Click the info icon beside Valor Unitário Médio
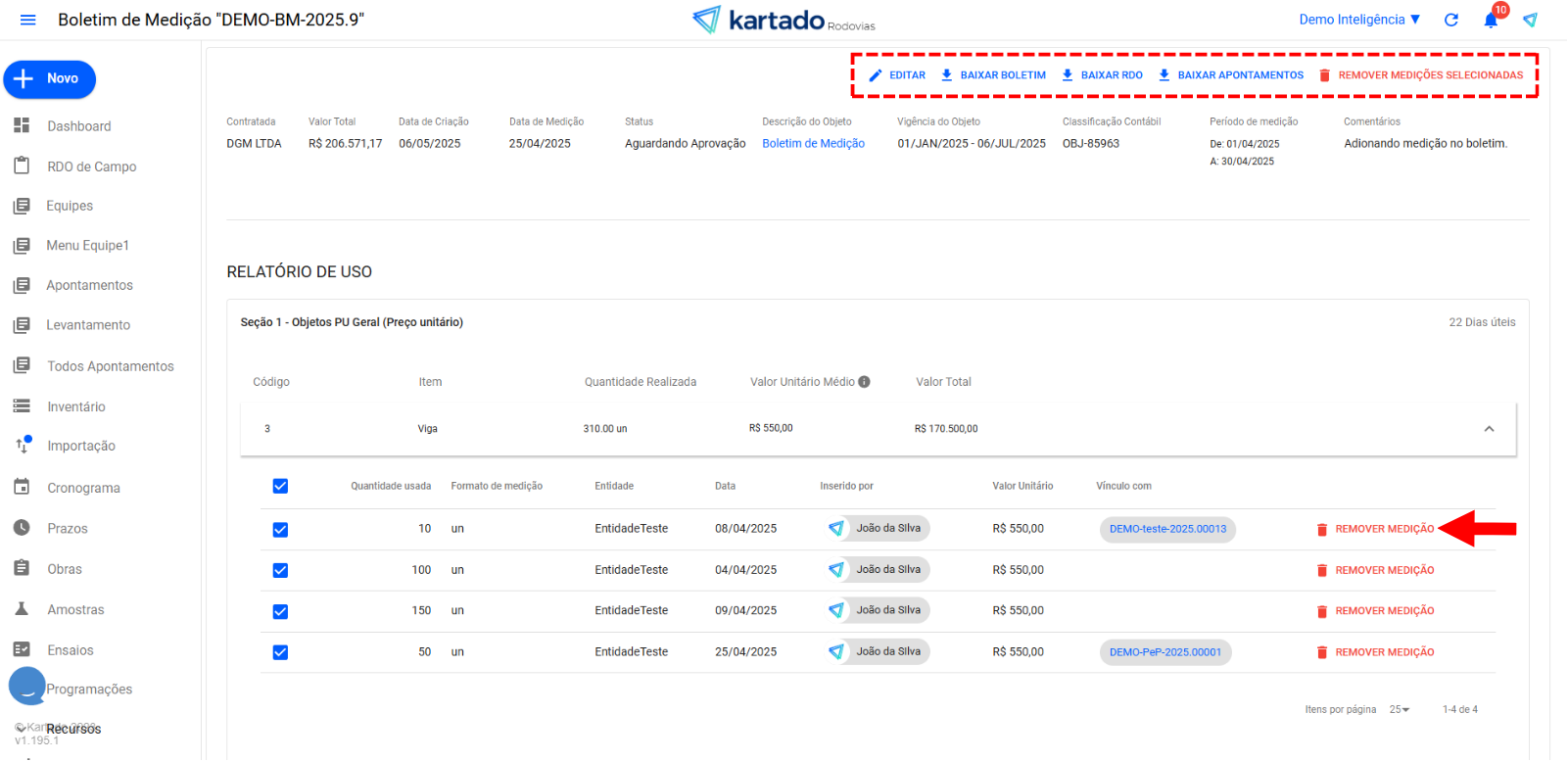The width and height of the screenshot is (1568, 761). pyautogui.click(x=864, y=382)
